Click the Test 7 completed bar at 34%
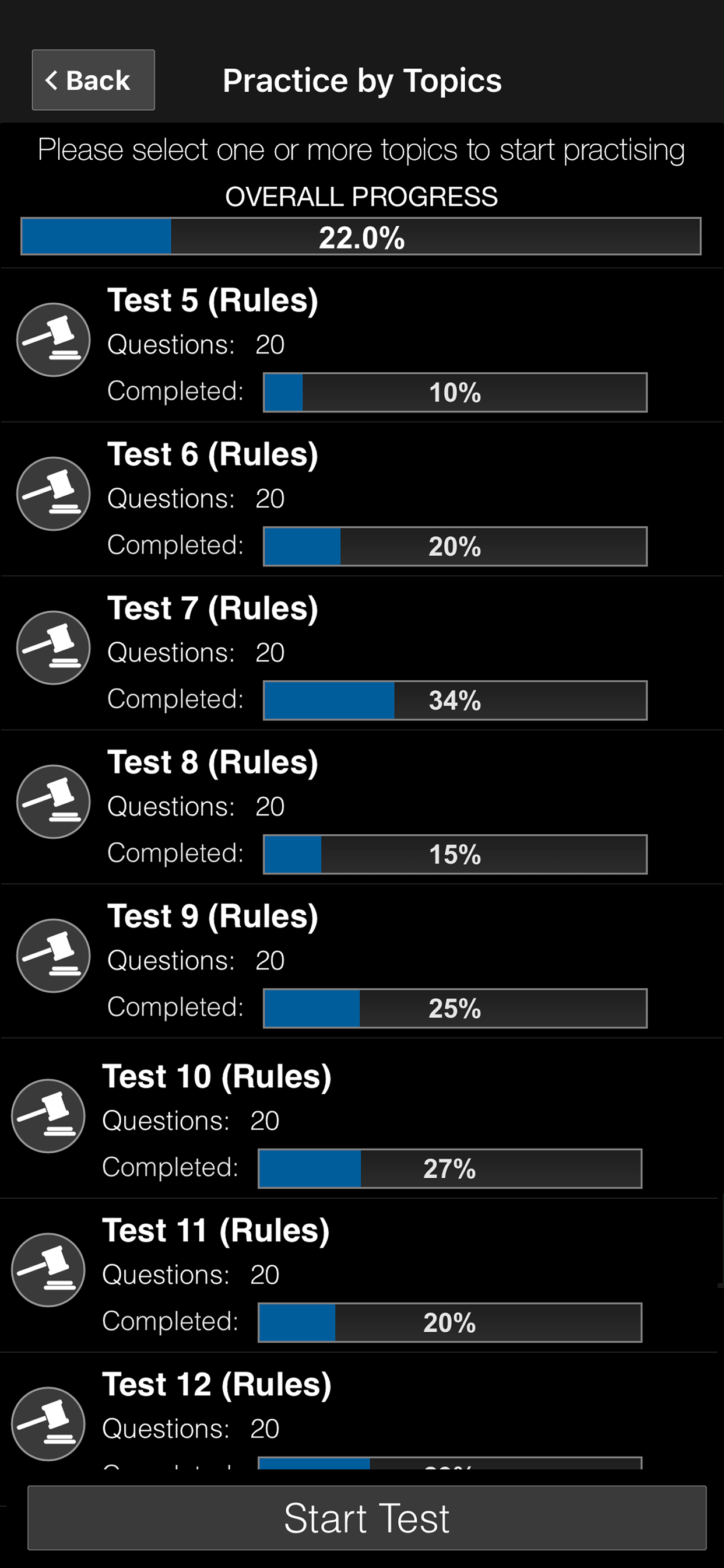Viewport: 724px width, 1568px height. (455, 700)
